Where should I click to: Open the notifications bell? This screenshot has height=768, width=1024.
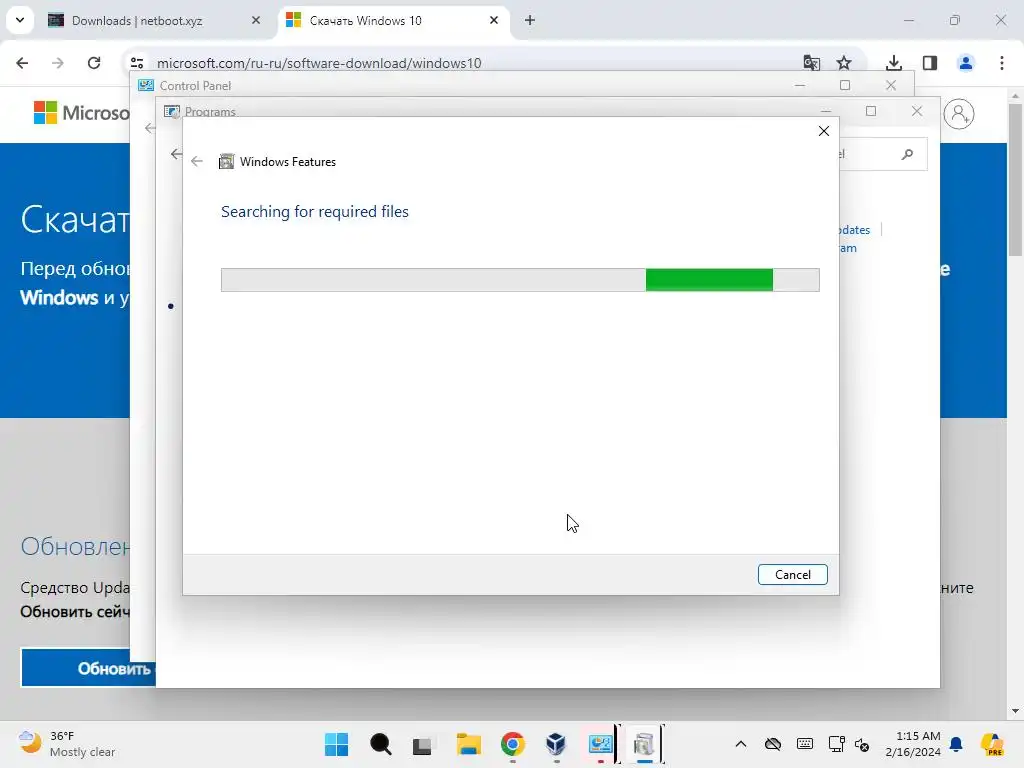pos(956,744)
